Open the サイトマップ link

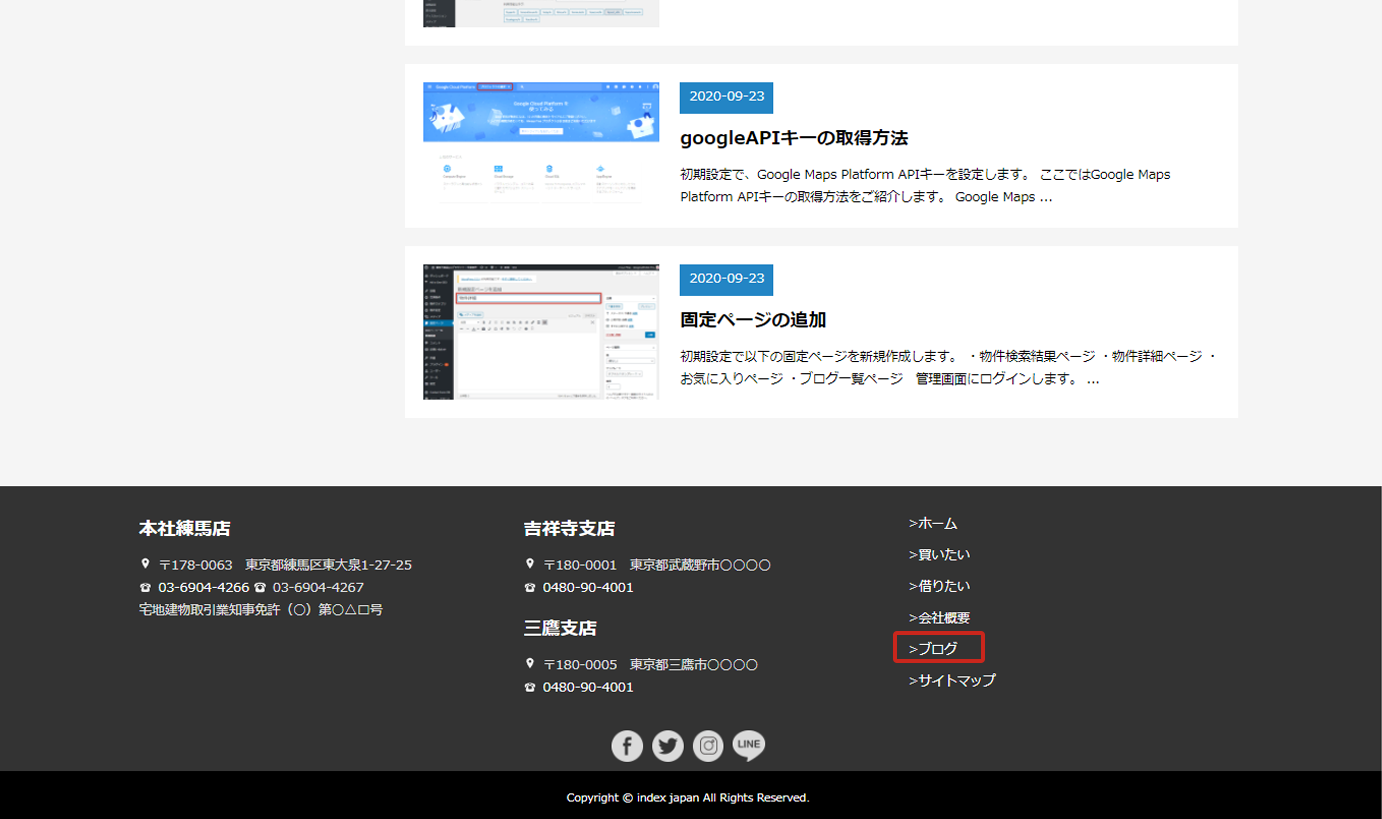tap(952, 680)
